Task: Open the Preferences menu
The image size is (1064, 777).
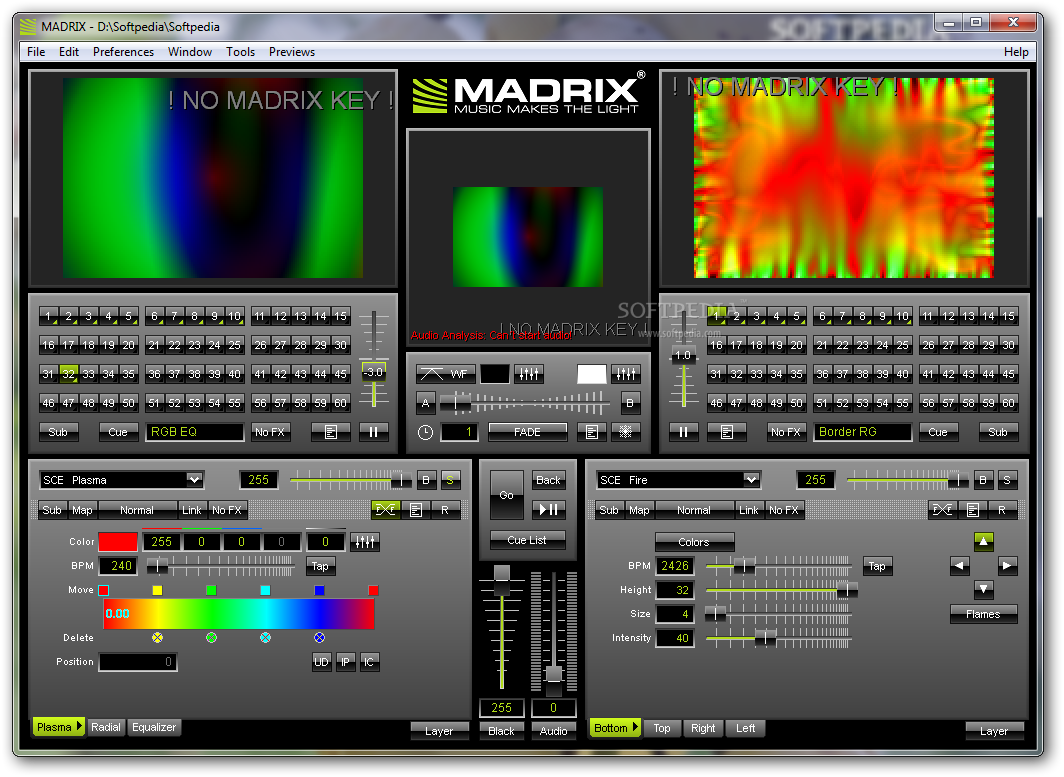Action: (x=124, y=52)
